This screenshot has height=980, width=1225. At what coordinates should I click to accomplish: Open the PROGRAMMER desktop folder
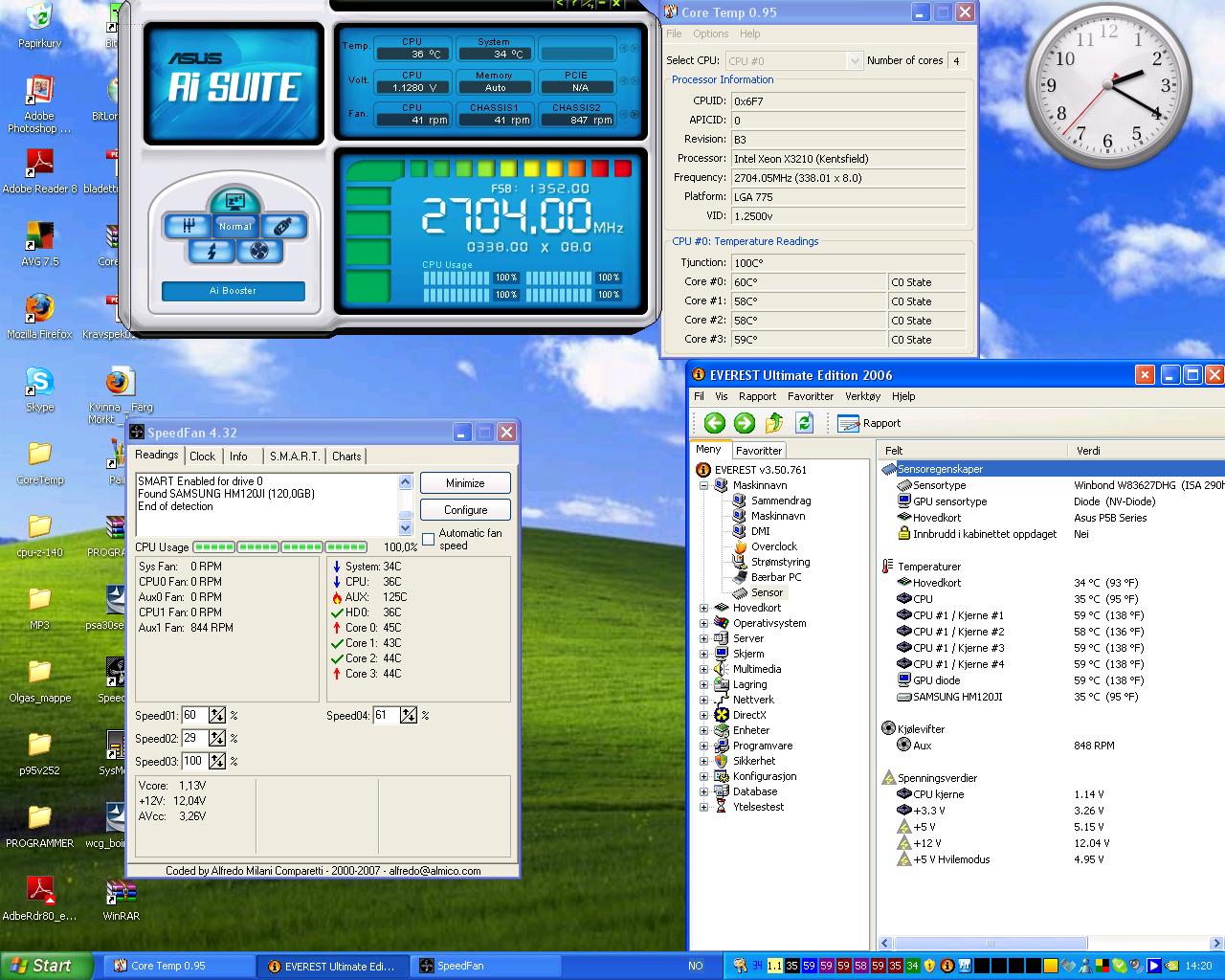pos(39,827)
